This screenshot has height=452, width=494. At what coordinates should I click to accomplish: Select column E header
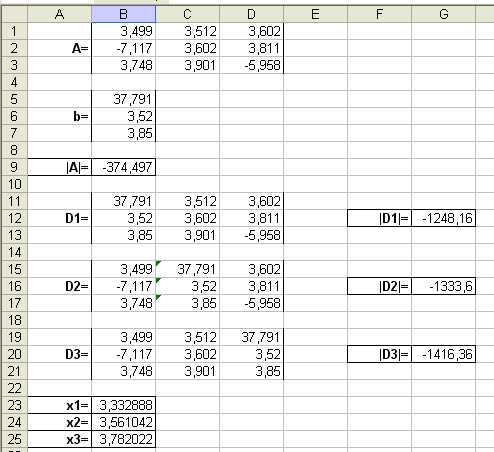[315, 14]
